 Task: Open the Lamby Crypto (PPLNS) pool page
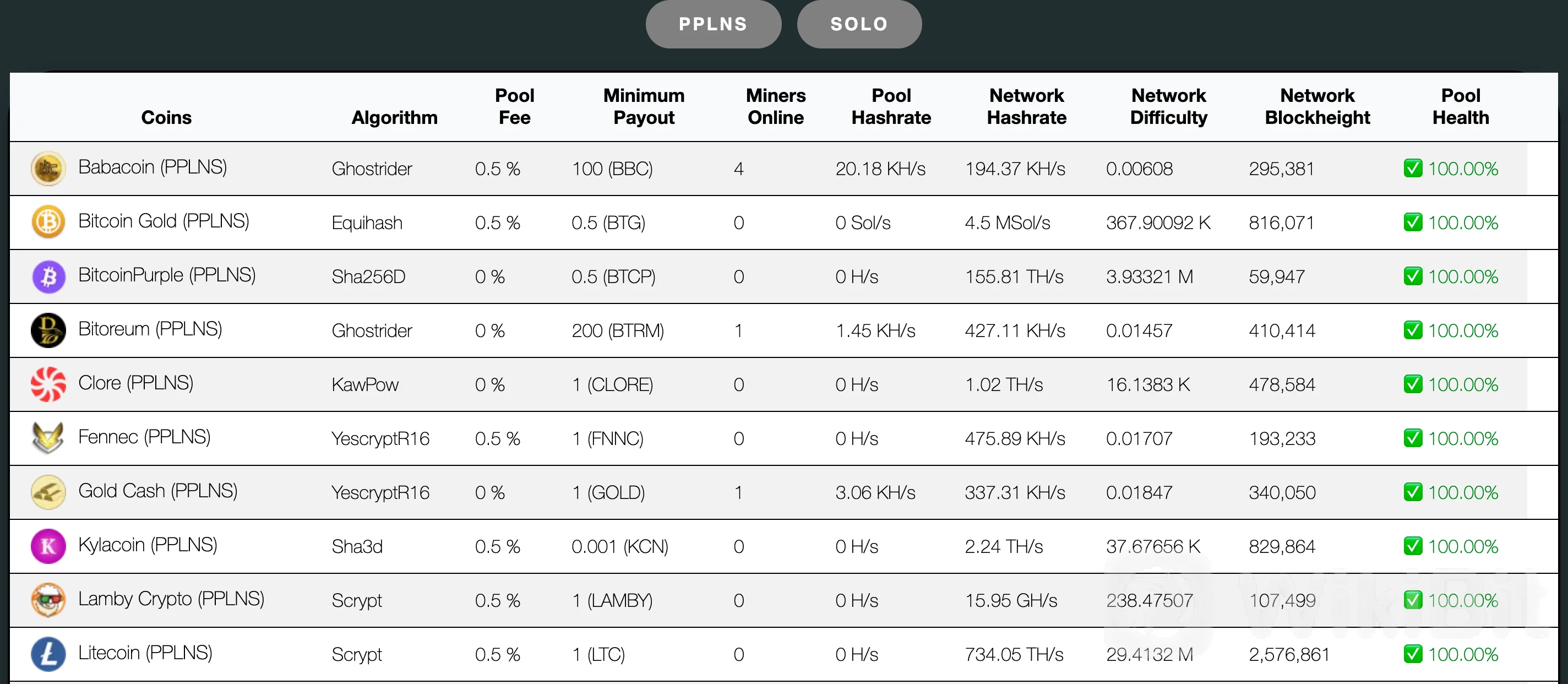[x=171, y=599]
